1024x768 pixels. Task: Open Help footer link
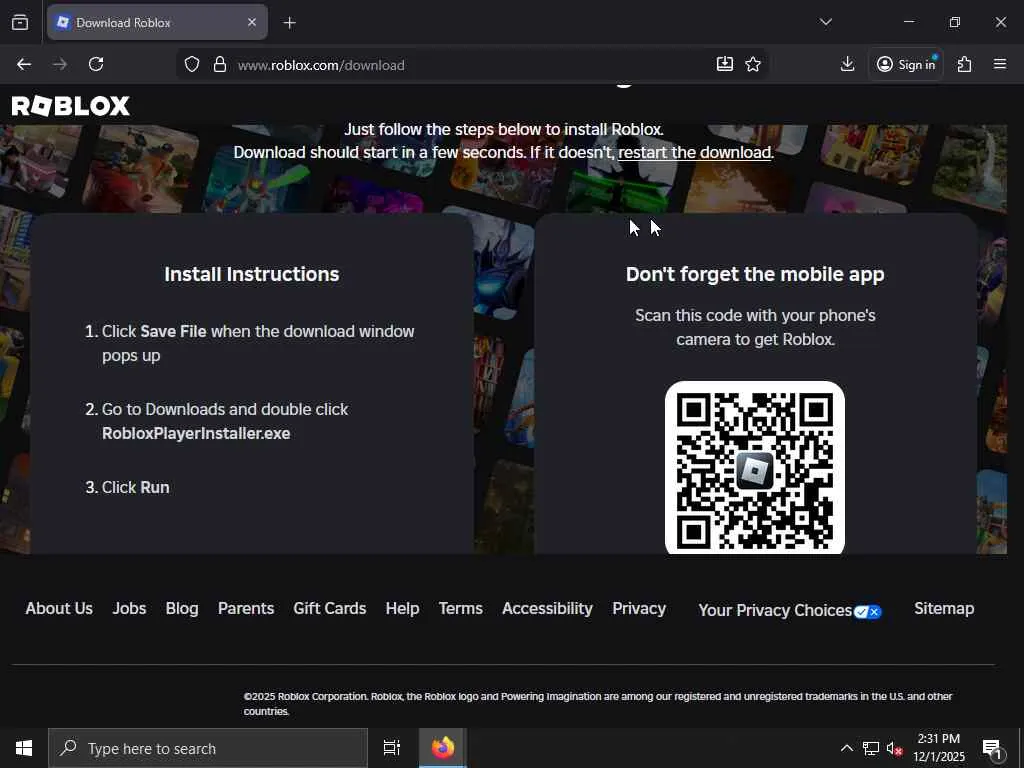(402, 609)
